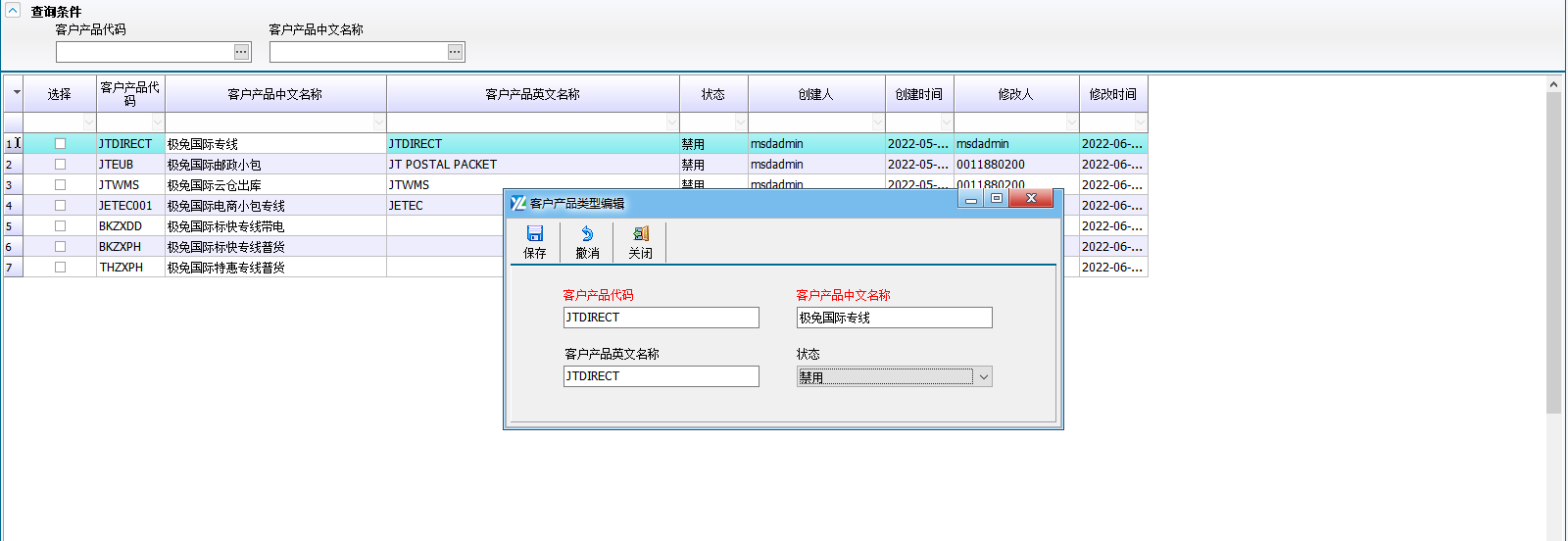
Task: Open filter dropdown under 创建人 column
Action: 878,123
